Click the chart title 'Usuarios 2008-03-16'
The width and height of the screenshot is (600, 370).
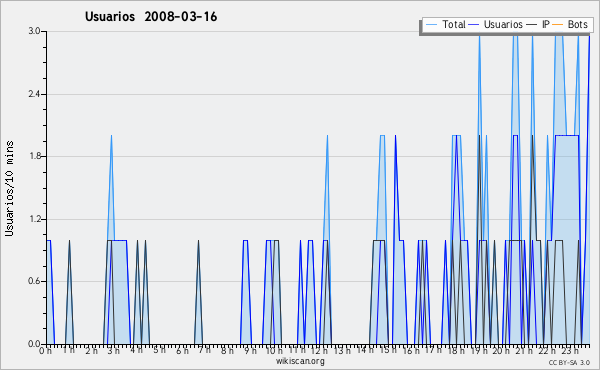point(151,16)
